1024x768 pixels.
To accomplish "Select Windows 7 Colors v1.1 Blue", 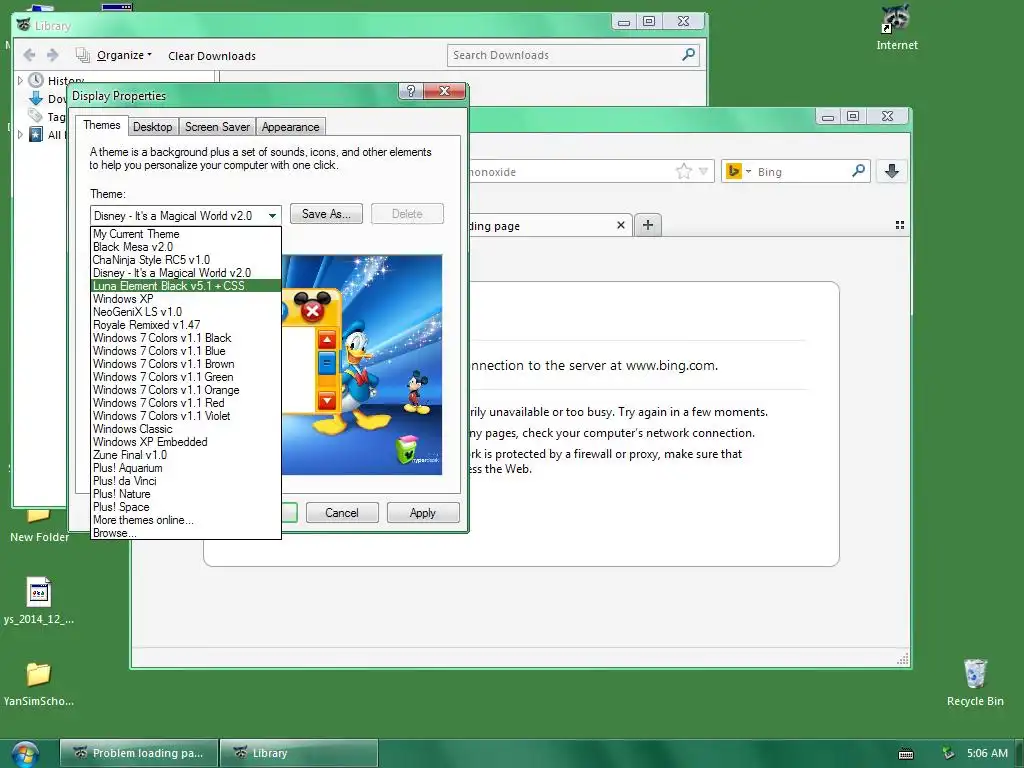I will click(185, 351).
